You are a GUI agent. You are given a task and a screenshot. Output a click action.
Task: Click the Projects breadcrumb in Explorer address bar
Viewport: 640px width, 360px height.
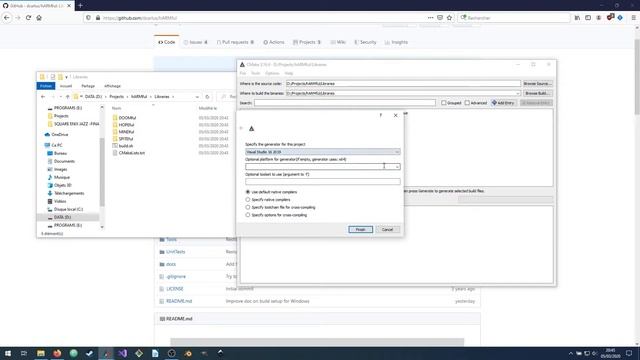click(116, 97)
